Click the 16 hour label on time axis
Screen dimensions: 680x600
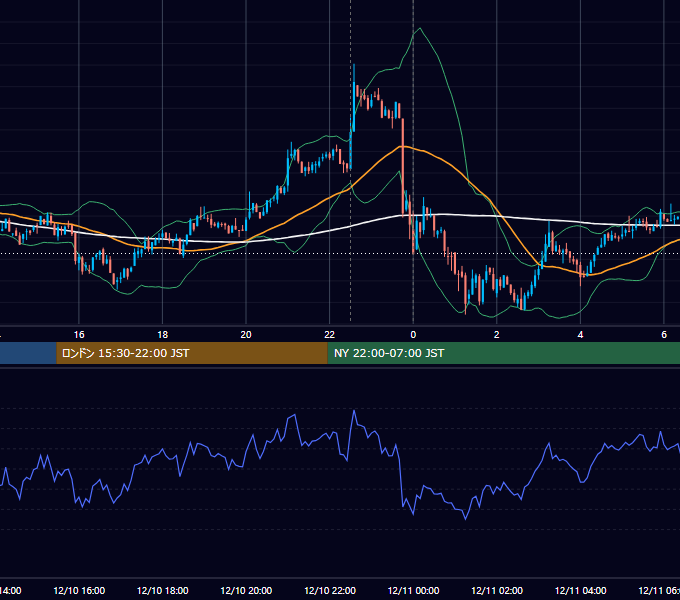[79, 335]
